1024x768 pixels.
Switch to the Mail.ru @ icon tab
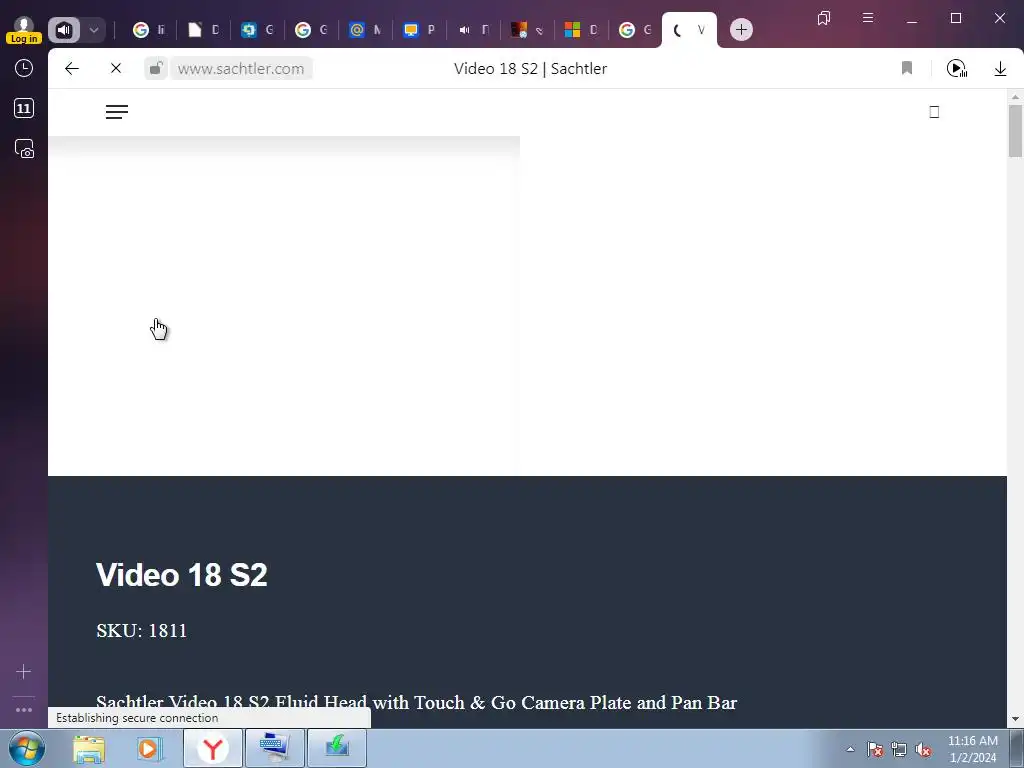(x=364, y=30)
